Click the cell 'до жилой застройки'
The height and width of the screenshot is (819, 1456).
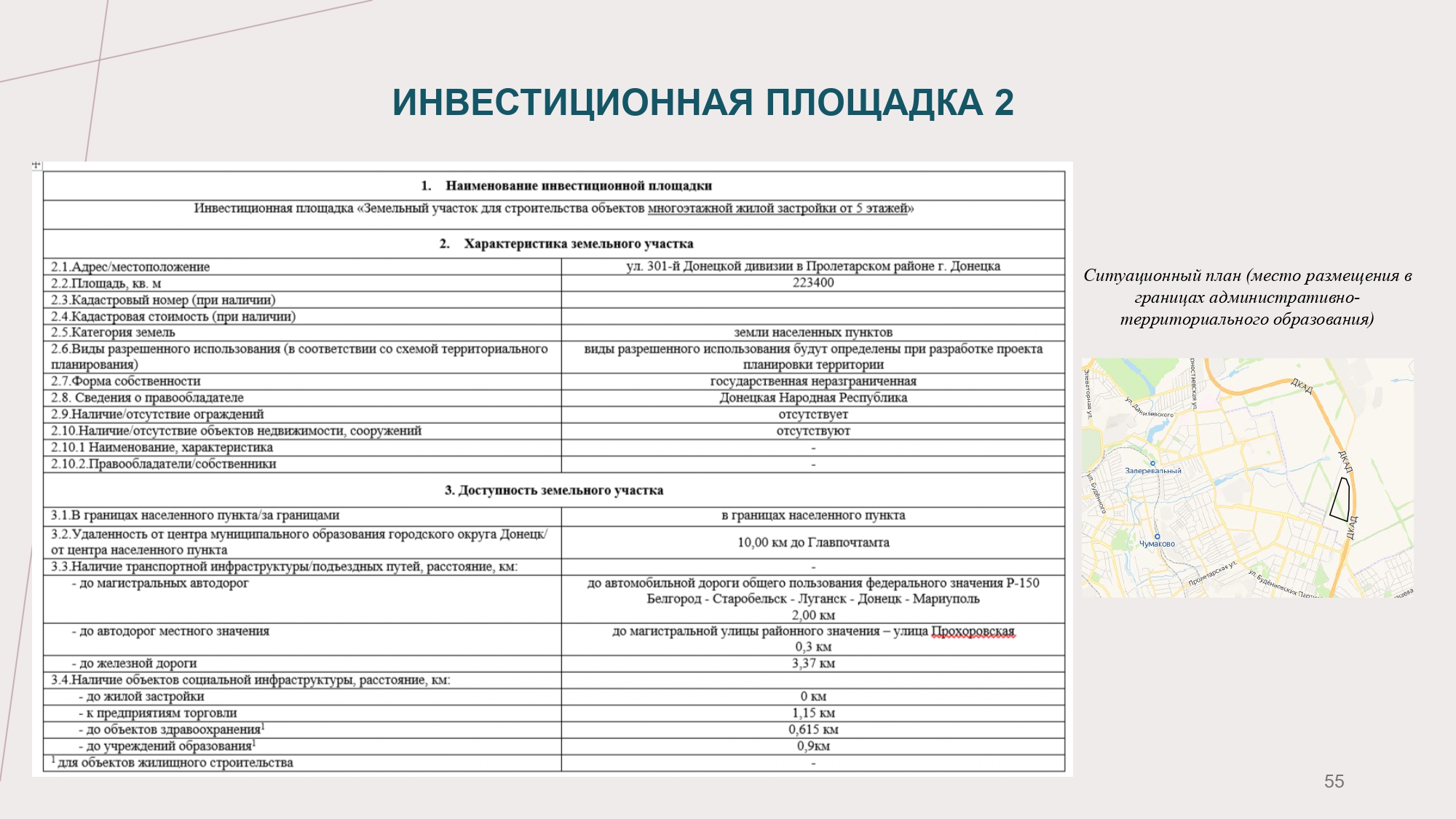tap(302, 697)
